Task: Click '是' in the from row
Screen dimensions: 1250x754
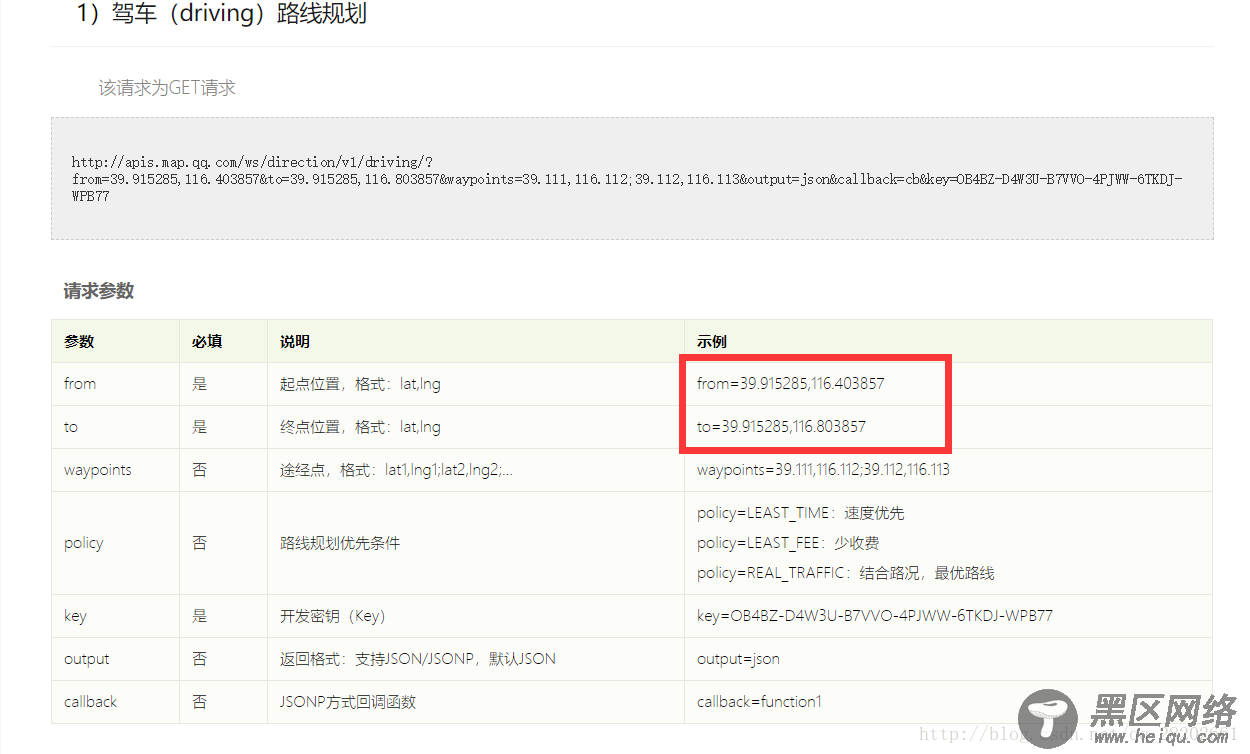Action: (x=200, y=384)
